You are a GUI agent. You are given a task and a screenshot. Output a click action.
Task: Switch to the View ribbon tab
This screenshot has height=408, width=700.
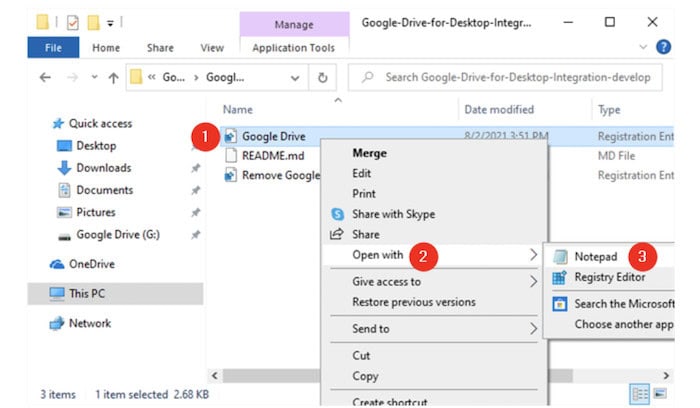[212, 48]
